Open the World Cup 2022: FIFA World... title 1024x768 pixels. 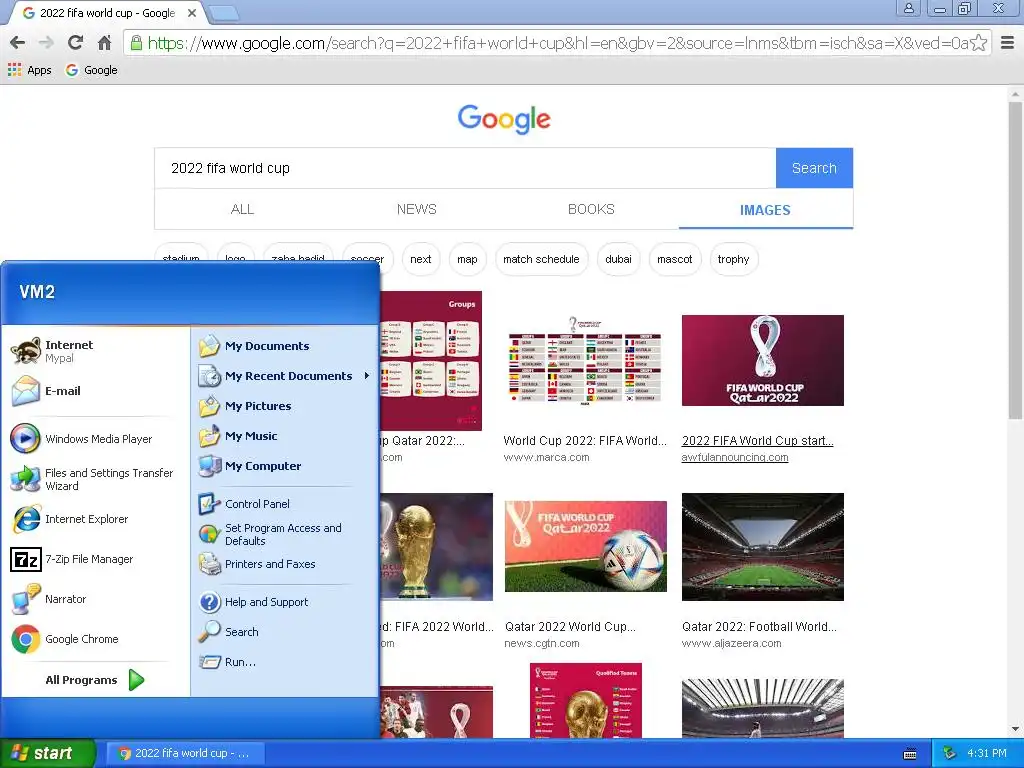point(585,441)
